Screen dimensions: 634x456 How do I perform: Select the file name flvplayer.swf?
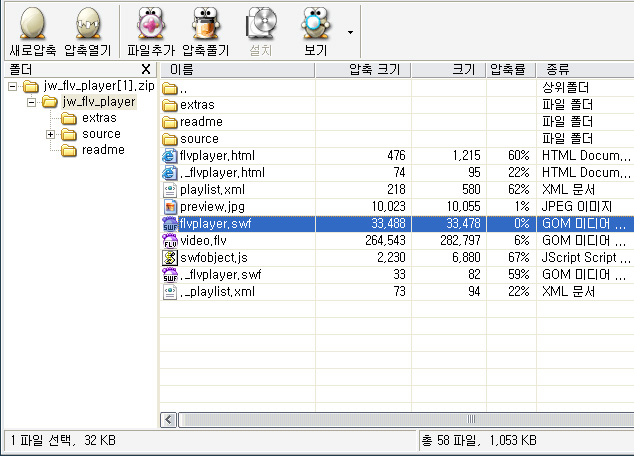216,224
